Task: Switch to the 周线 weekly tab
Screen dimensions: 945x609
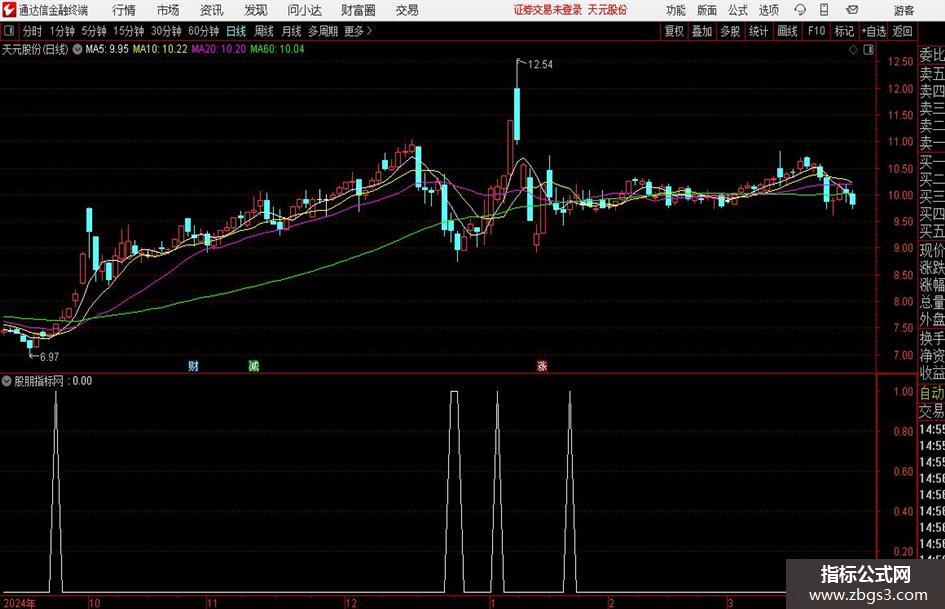Action: 264,31
